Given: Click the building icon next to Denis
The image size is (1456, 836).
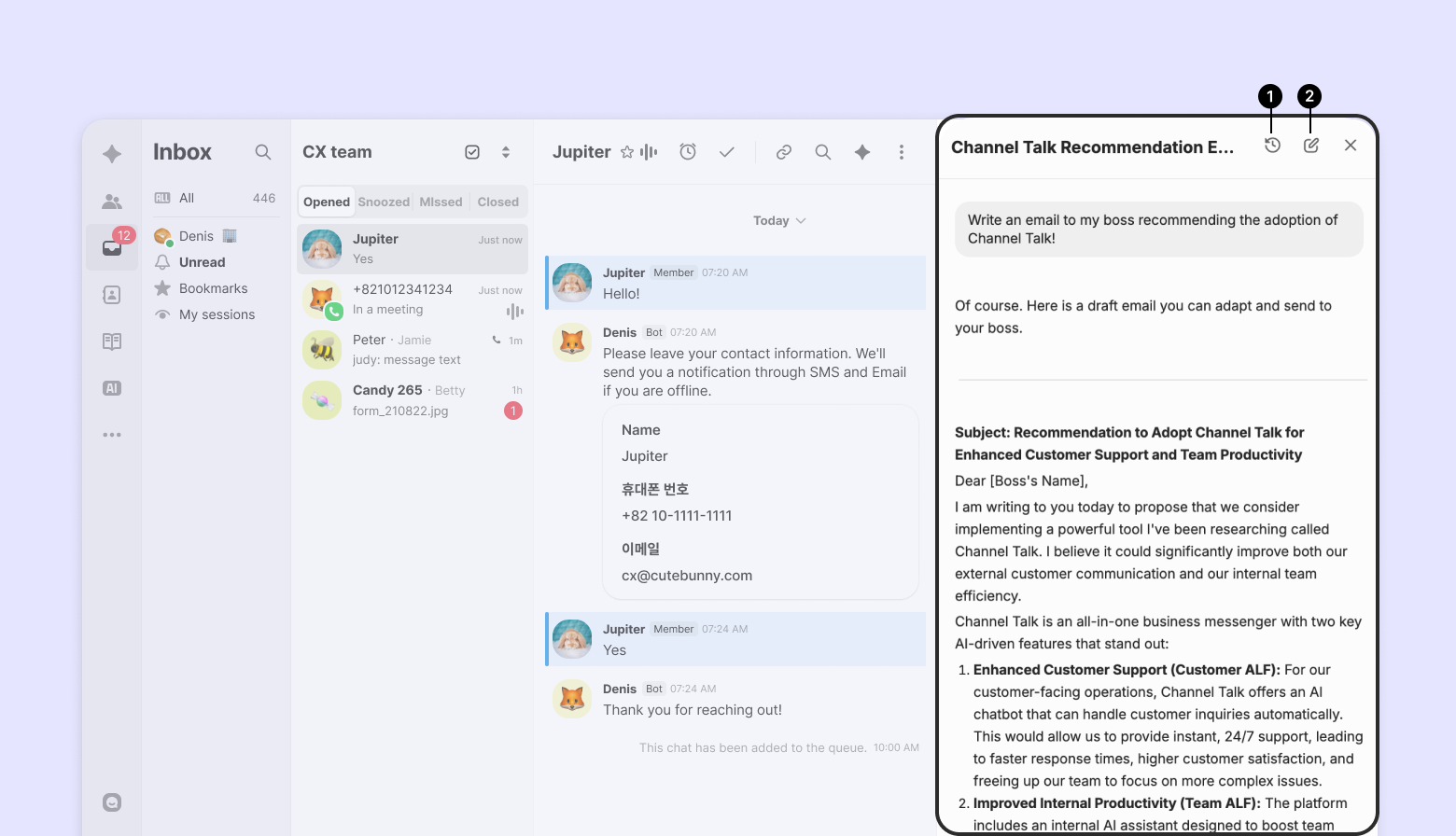Looking at the screenshot, I should click(x=230, y=236).
